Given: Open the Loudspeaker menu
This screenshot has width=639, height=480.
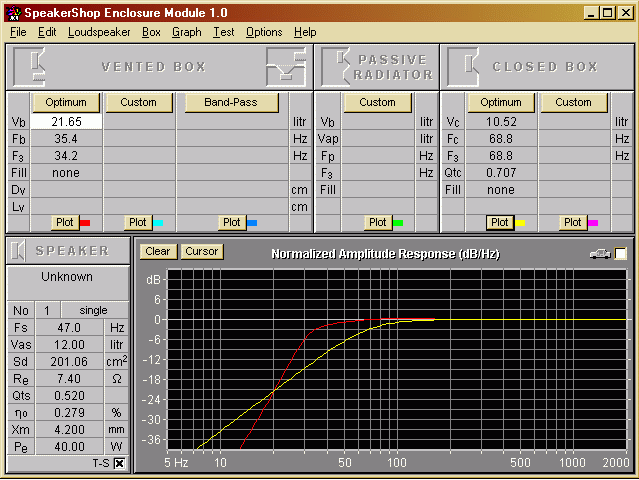Looking at the screenshot, I should coord(99,32).
